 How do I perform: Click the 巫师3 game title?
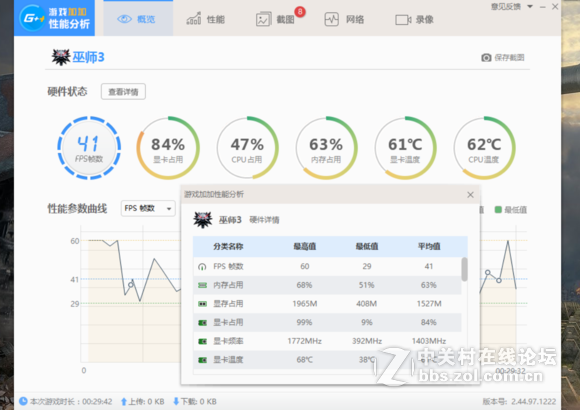point(88,57)
